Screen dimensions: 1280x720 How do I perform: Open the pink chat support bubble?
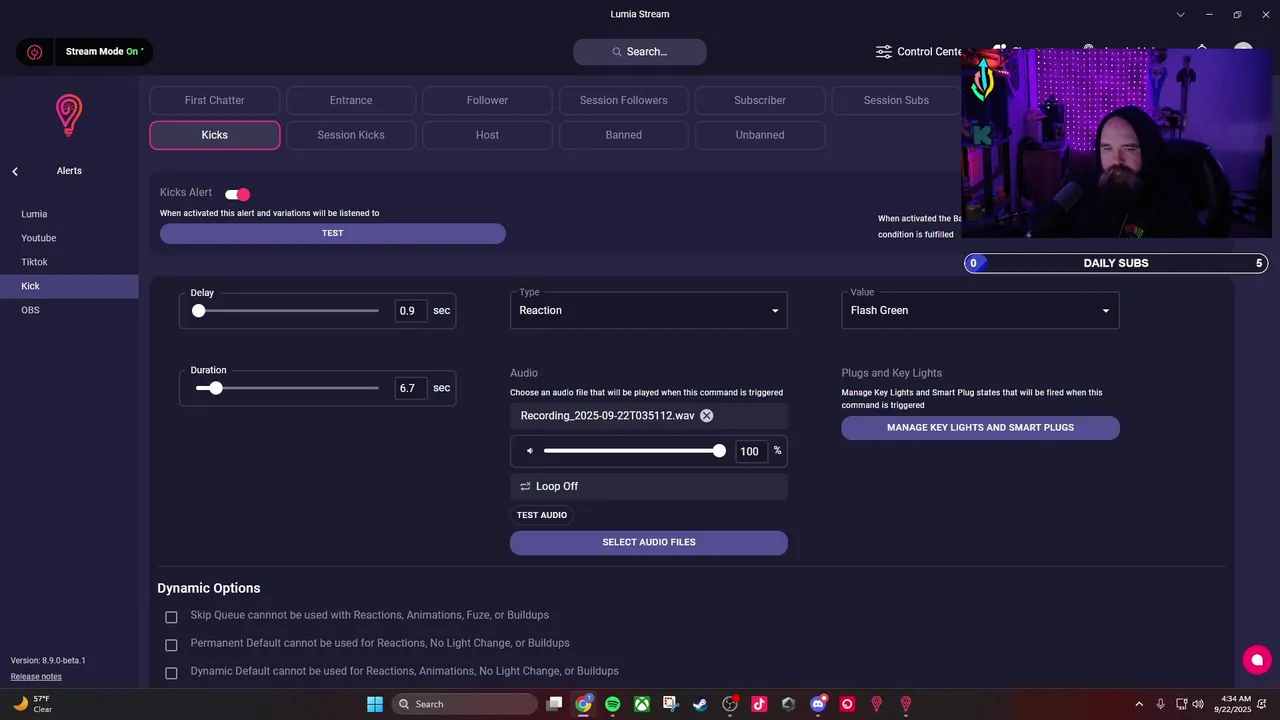(x=1257, y=660)
